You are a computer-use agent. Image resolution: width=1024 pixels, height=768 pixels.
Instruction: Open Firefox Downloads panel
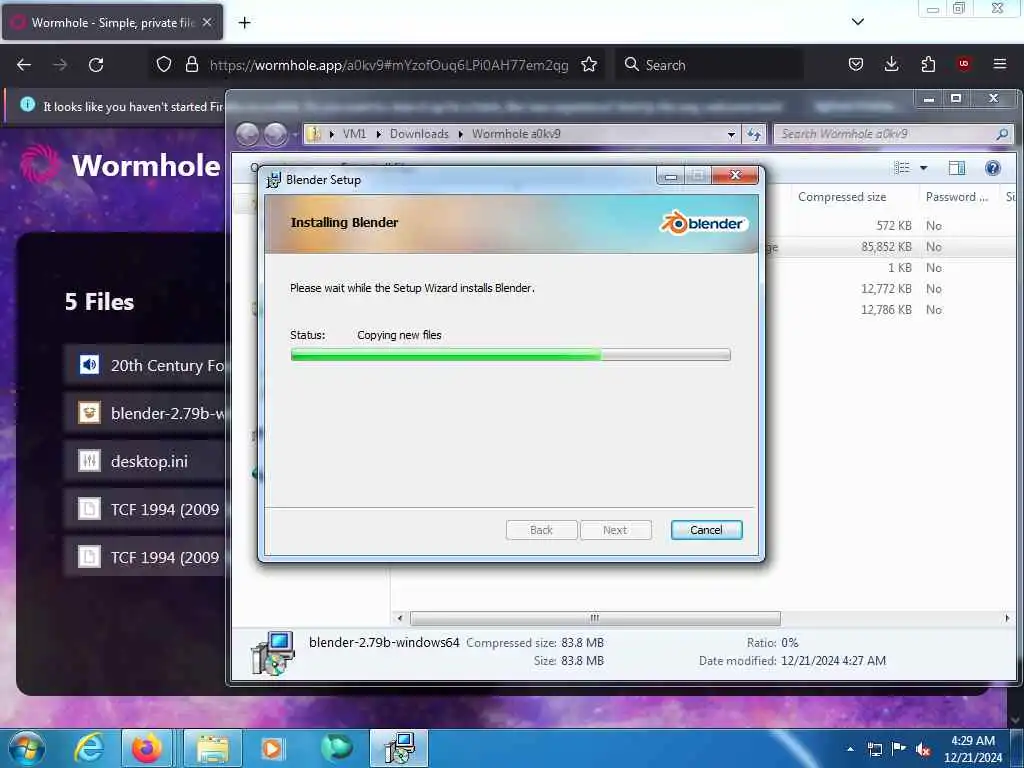tap(891, 64)
